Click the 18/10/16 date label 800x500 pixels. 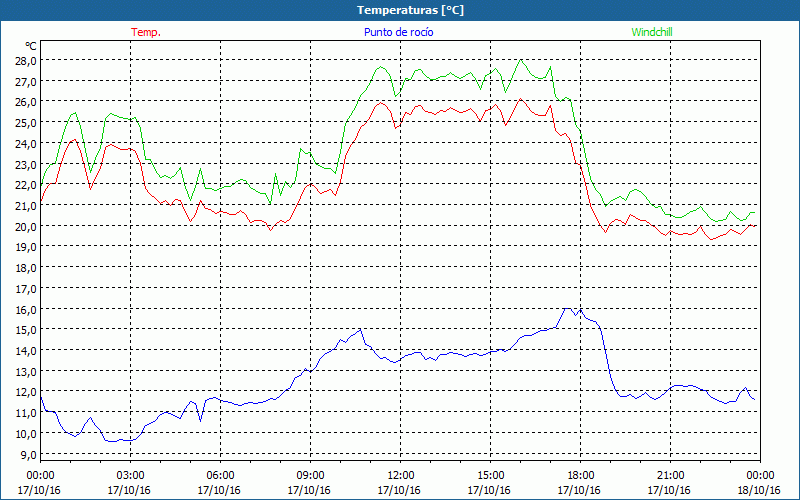(759, 490)
